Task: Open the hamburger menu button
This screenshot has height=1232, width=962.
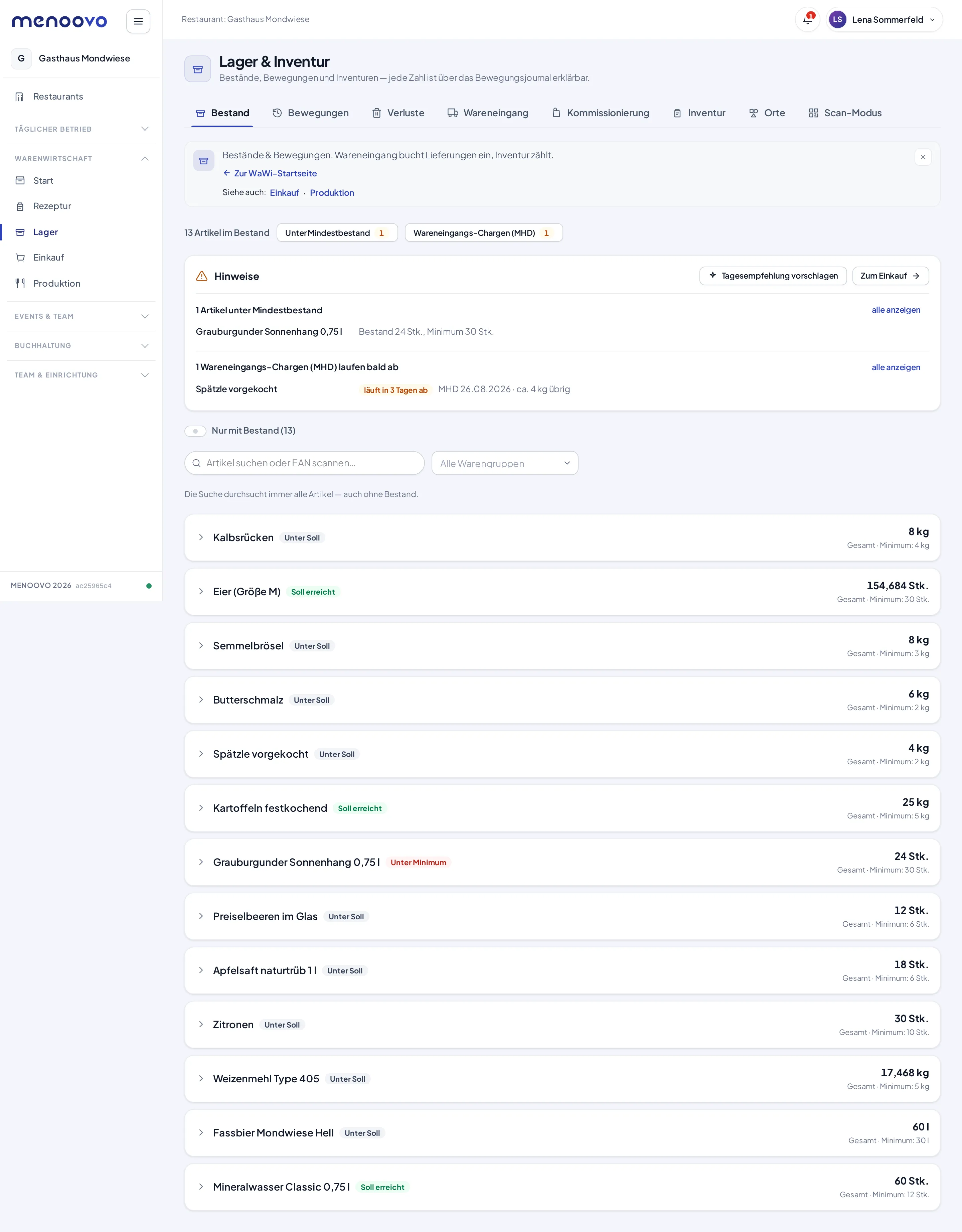Action: pyautogui.click(x=138, y=21)
